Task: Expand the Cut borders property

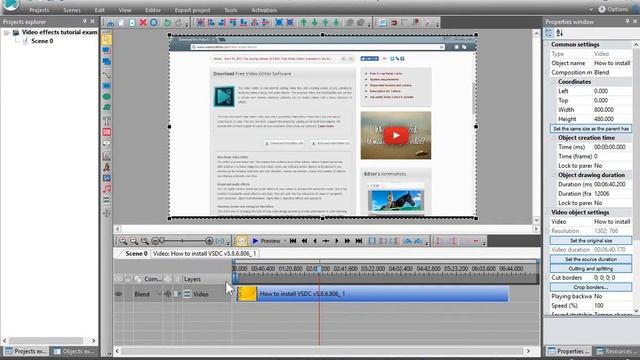Action: pyautogui.click(x=547, y=278)
